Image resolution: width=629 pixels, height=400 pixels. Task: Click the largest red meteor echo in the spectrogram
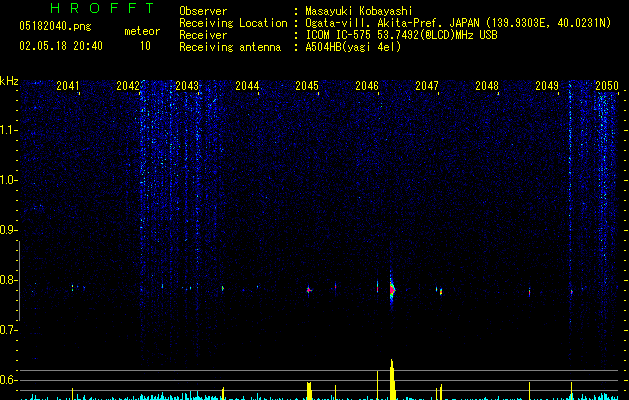[392, 289]
